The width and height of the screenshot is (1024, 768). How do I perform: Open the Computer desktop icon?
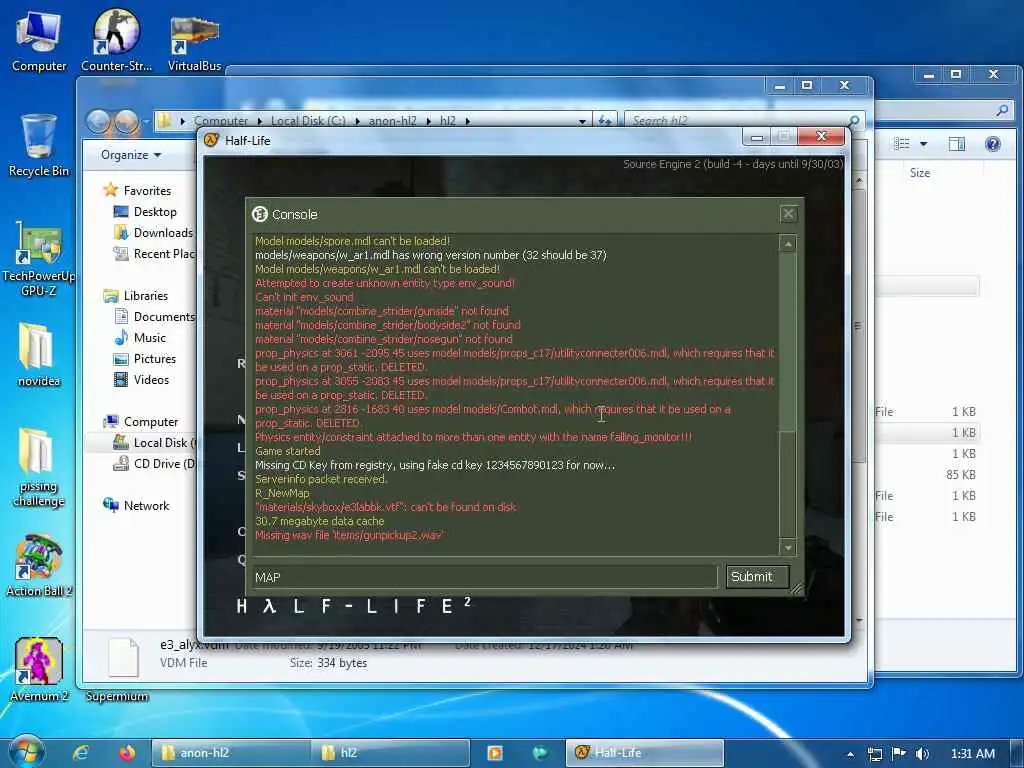pyautogui.click(x=39, y=40)
